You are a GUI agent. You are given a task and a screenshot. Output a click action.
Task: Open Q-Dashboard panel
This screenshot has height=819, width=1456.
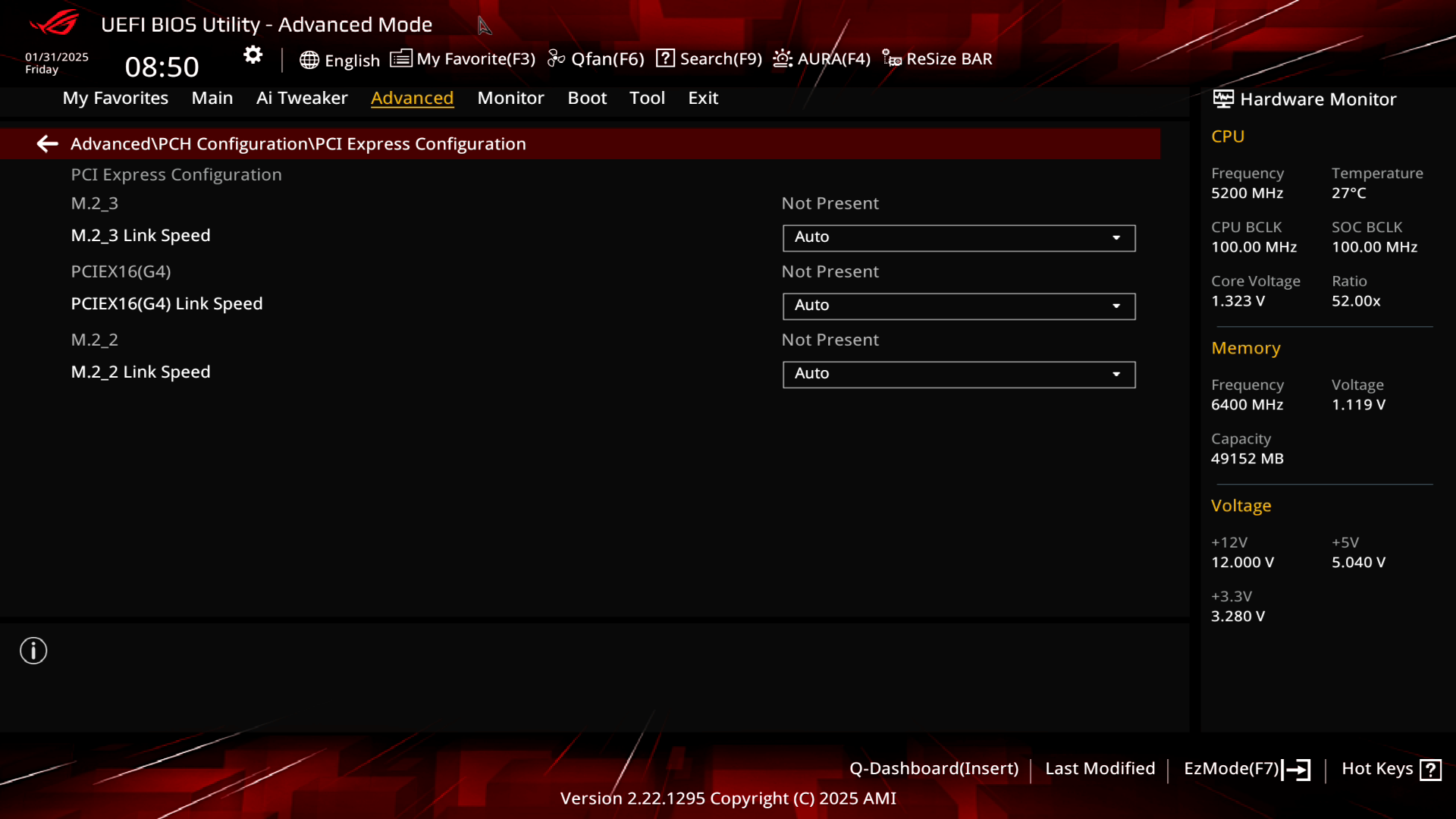tap(934, 768)
